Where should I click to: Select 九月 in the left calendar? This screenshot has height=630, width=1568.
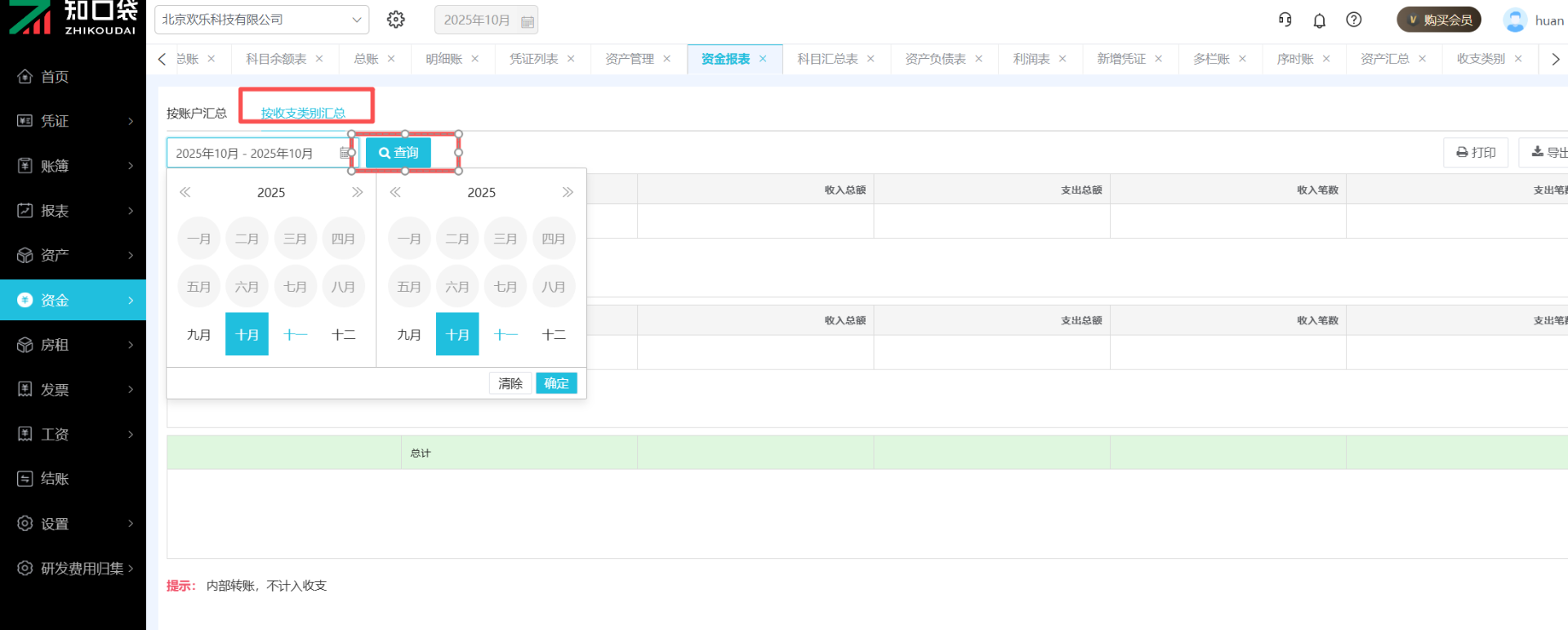tap(198, 334)
